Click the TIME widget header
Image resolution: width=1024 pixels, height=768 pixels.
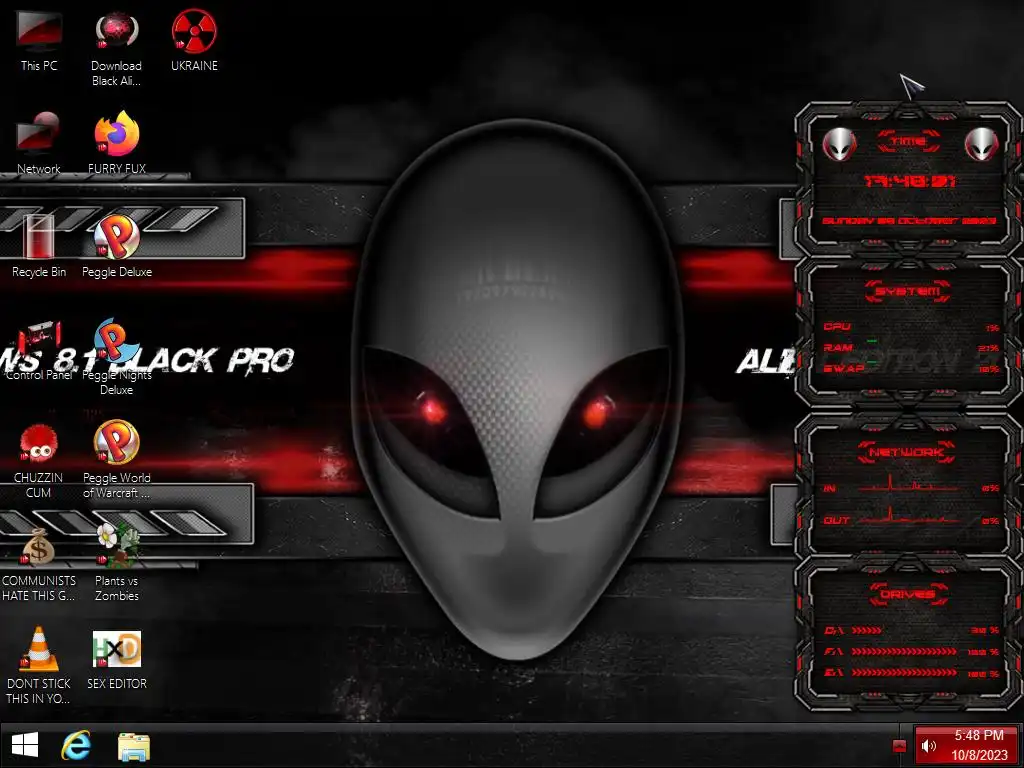(x=908, y=141)
